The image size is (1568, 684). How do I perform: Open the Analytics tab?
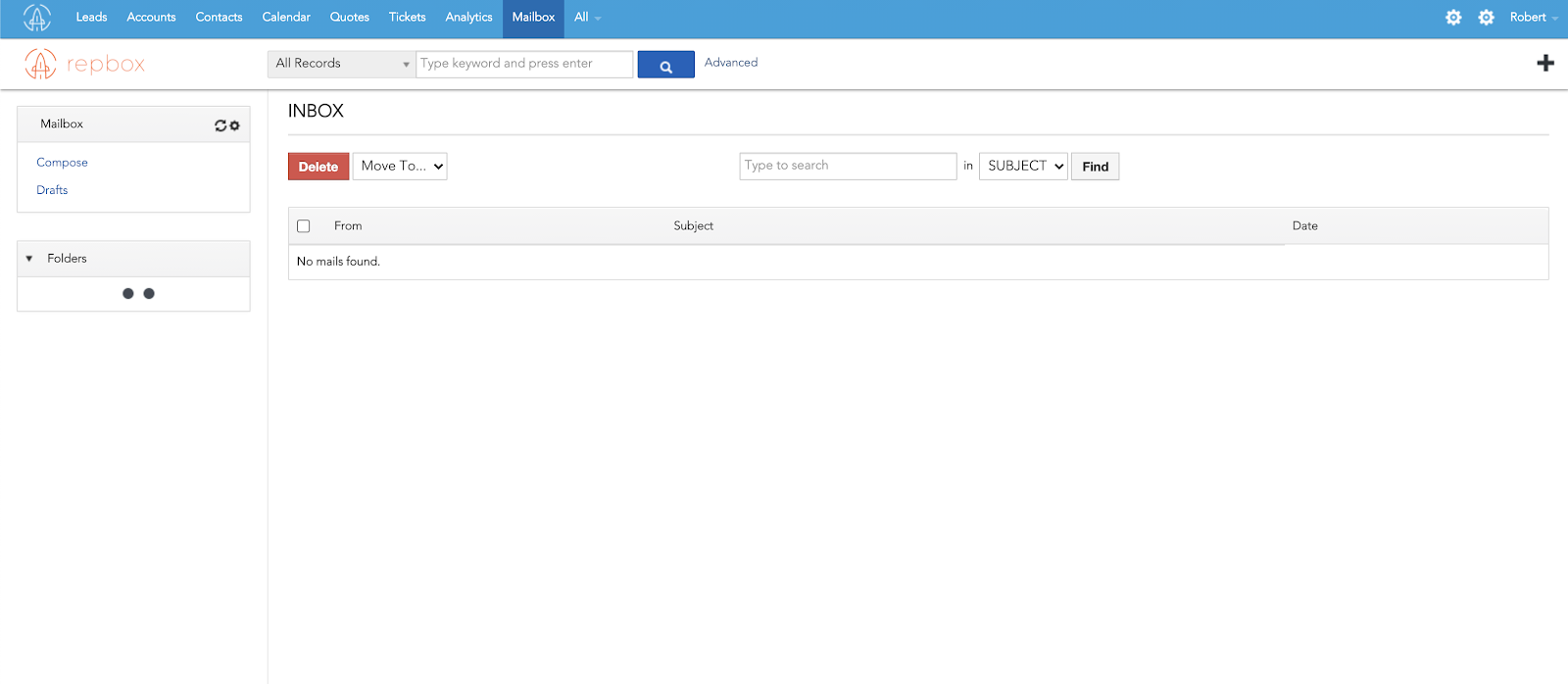click(x=468, y=18)
